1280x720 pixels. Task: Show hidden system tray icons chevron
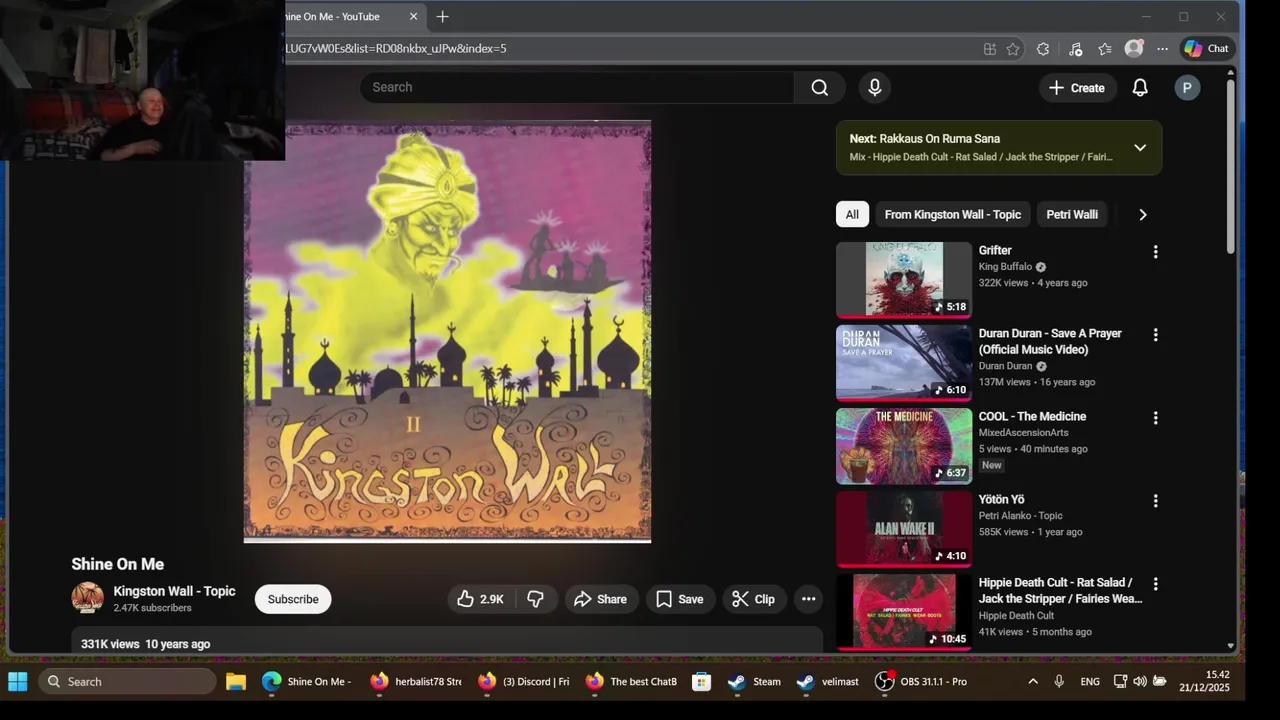click(1032, 682)
